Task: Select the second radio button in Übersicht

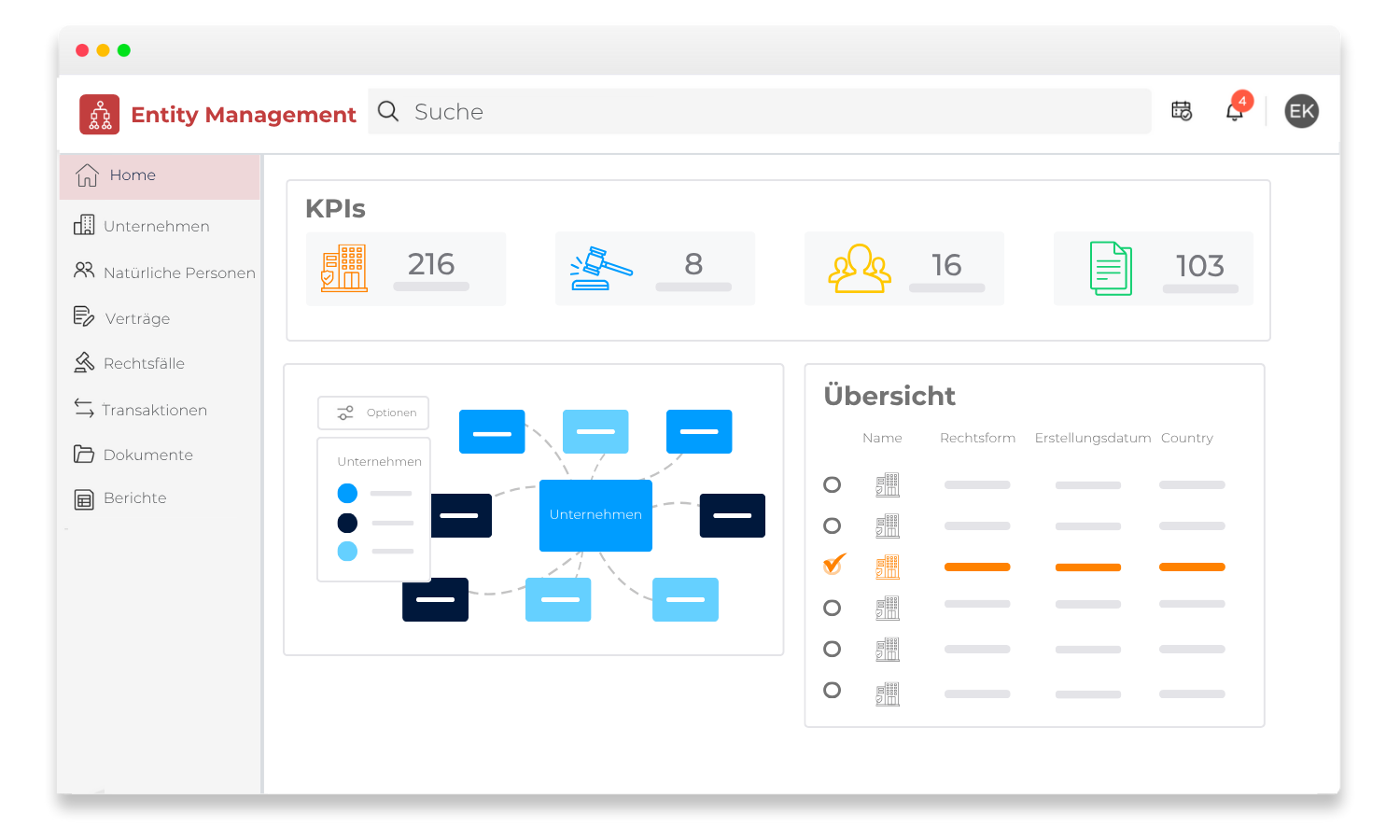Action: 832,525
